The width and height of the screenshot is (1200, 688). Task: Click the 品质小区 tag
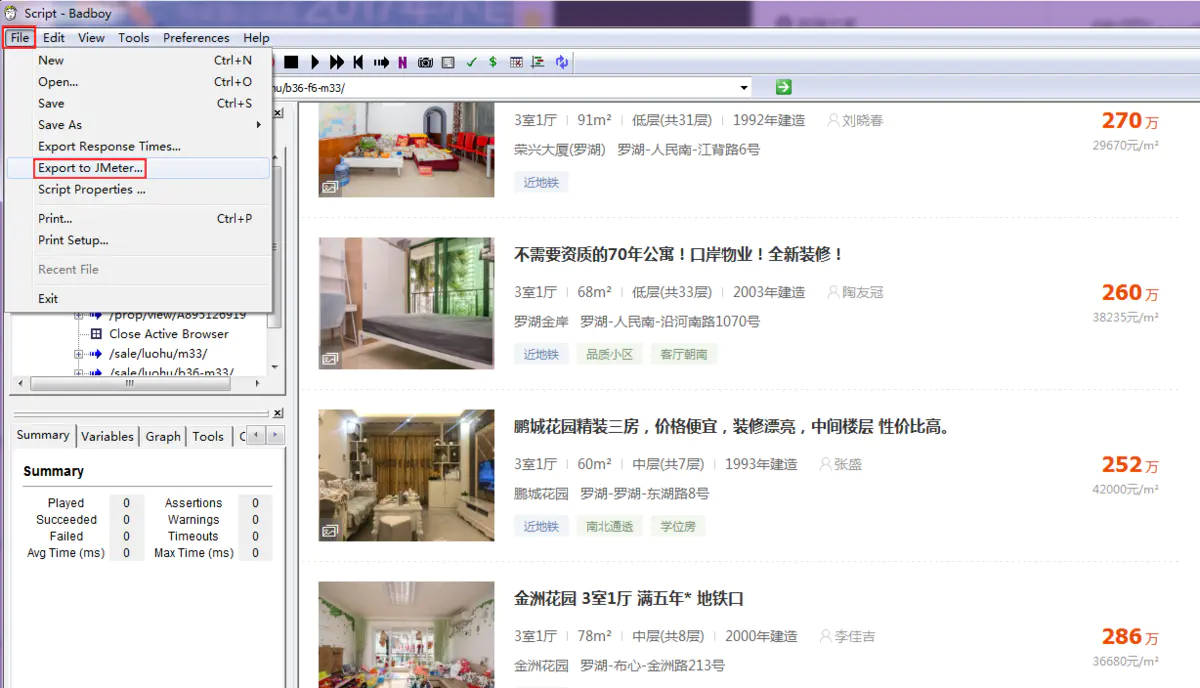coord(609,354)
